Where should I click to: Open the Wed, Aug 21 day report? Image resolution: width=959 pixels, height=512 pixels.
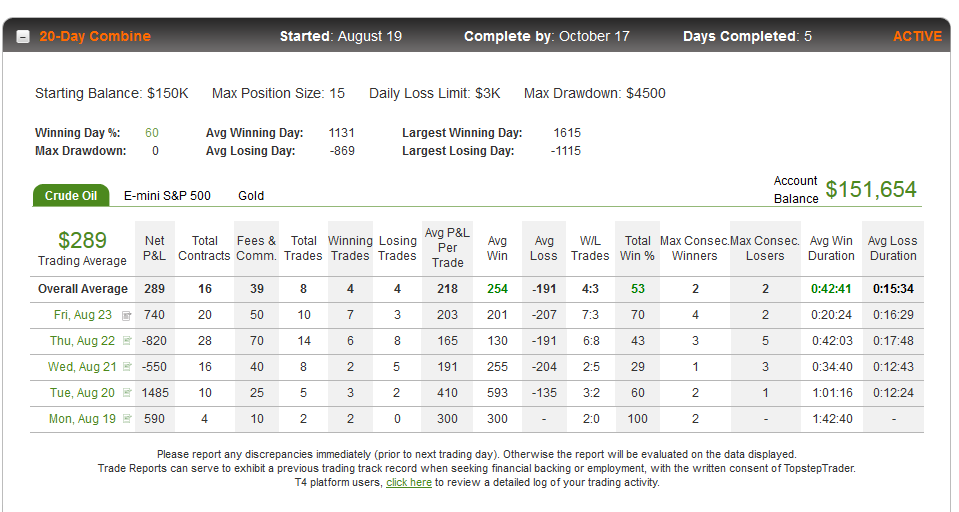pos(82,367)
